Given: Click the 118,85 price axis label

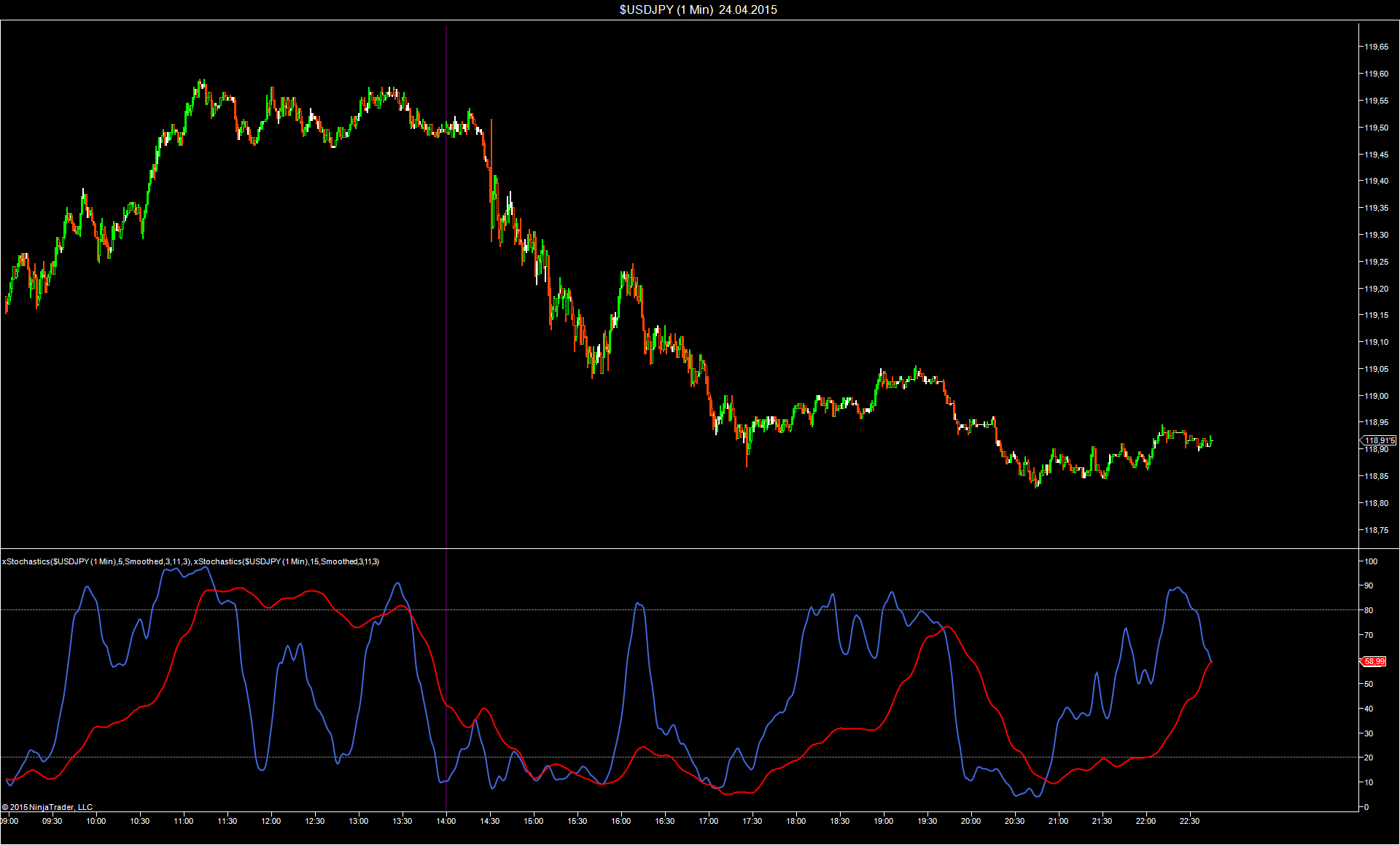Looking at the screenshot, I should 1377,476.
